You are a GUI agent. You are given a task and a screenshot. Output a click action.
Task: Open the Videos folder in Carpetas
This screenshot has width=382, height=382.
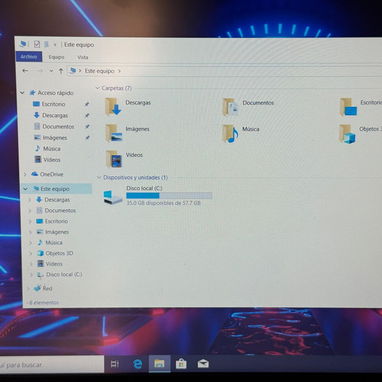124,159
